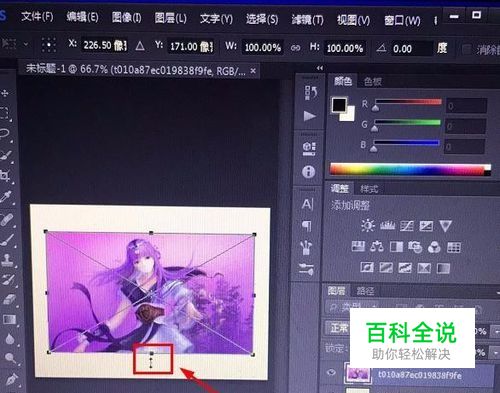
Task: Select the History Brush tool
Action: click(x=8, y=279)
